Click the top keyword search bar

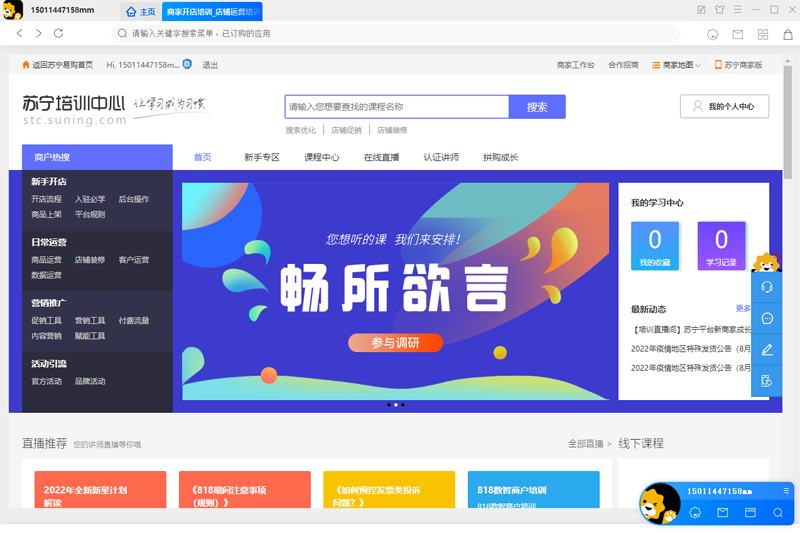pos(395,34)
